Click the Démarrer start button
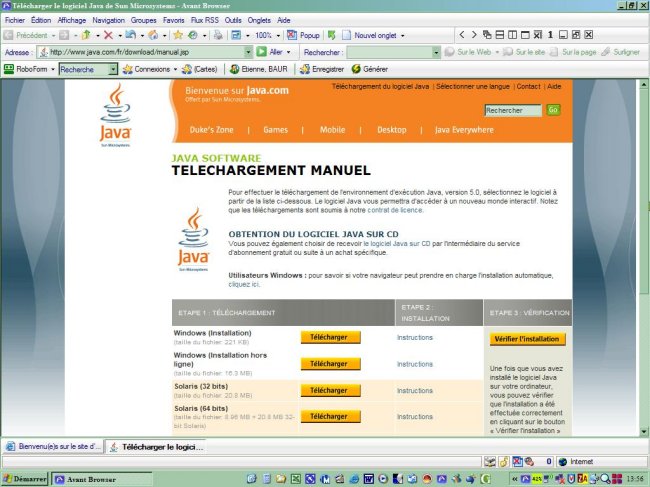The width and height of the screenshot is (650, 487). tap(25, 479)
